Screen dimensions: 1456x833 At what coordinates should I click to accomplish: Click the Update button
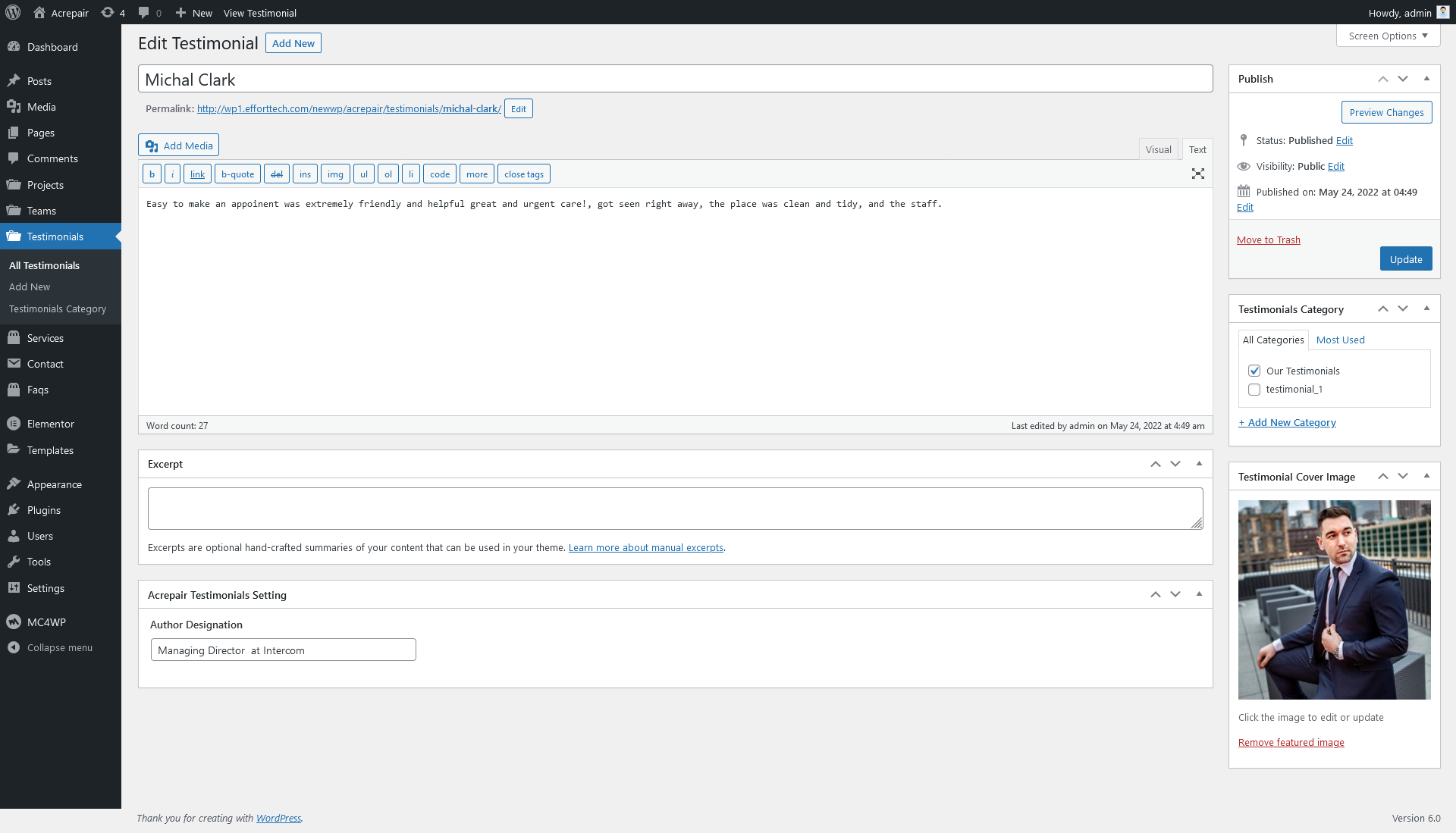tap(1405, 259)
